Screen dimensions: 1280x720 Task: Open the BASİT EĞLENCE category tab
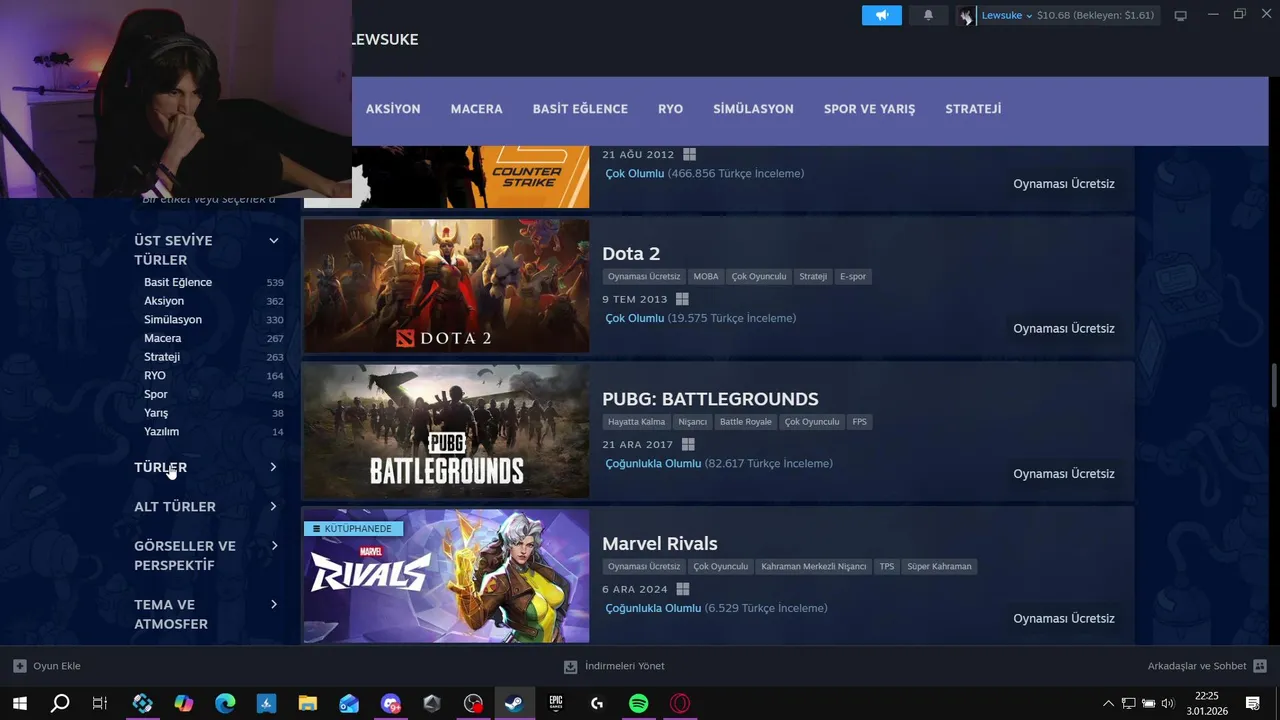(x=580, y=109)
